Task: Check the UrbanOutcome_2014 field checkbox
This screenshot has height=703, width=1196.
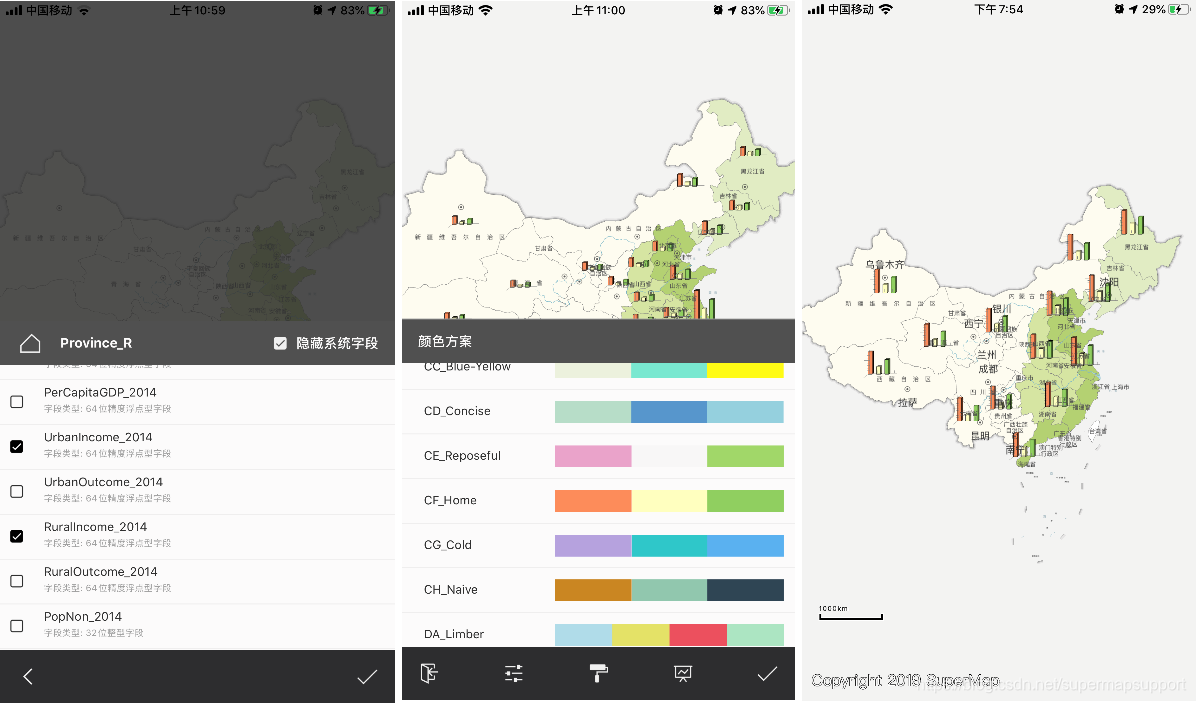Action: [17, 492]
